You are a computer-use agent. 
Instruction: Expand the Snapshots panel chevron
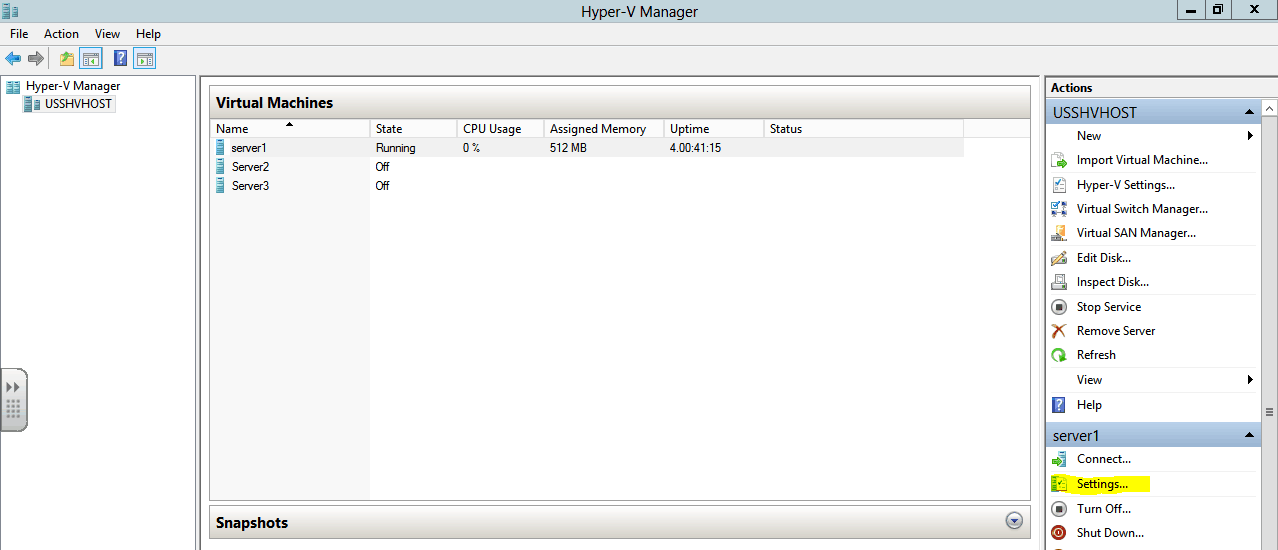point(1015,521)
